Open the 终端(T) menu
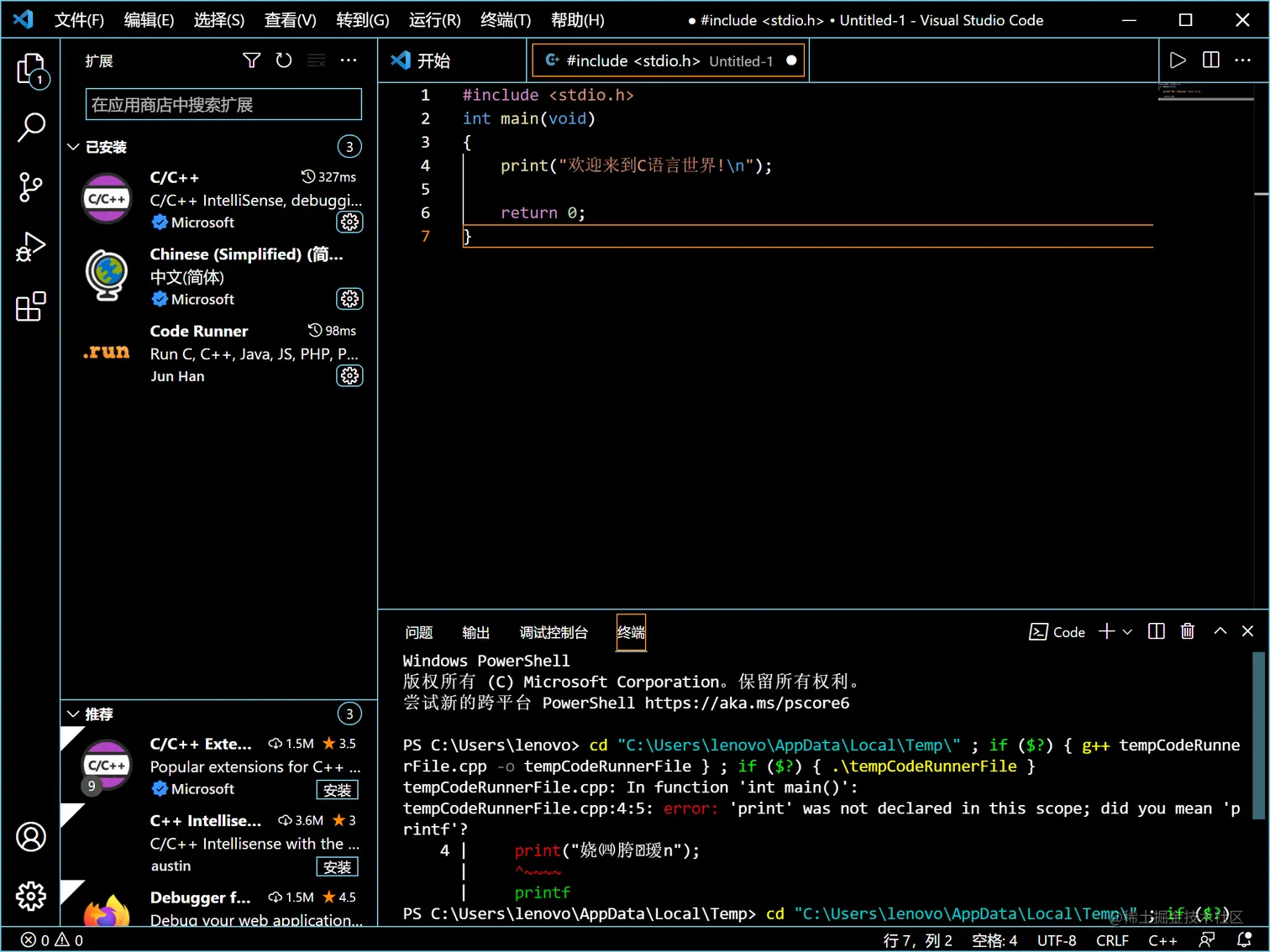 point(505,20)
